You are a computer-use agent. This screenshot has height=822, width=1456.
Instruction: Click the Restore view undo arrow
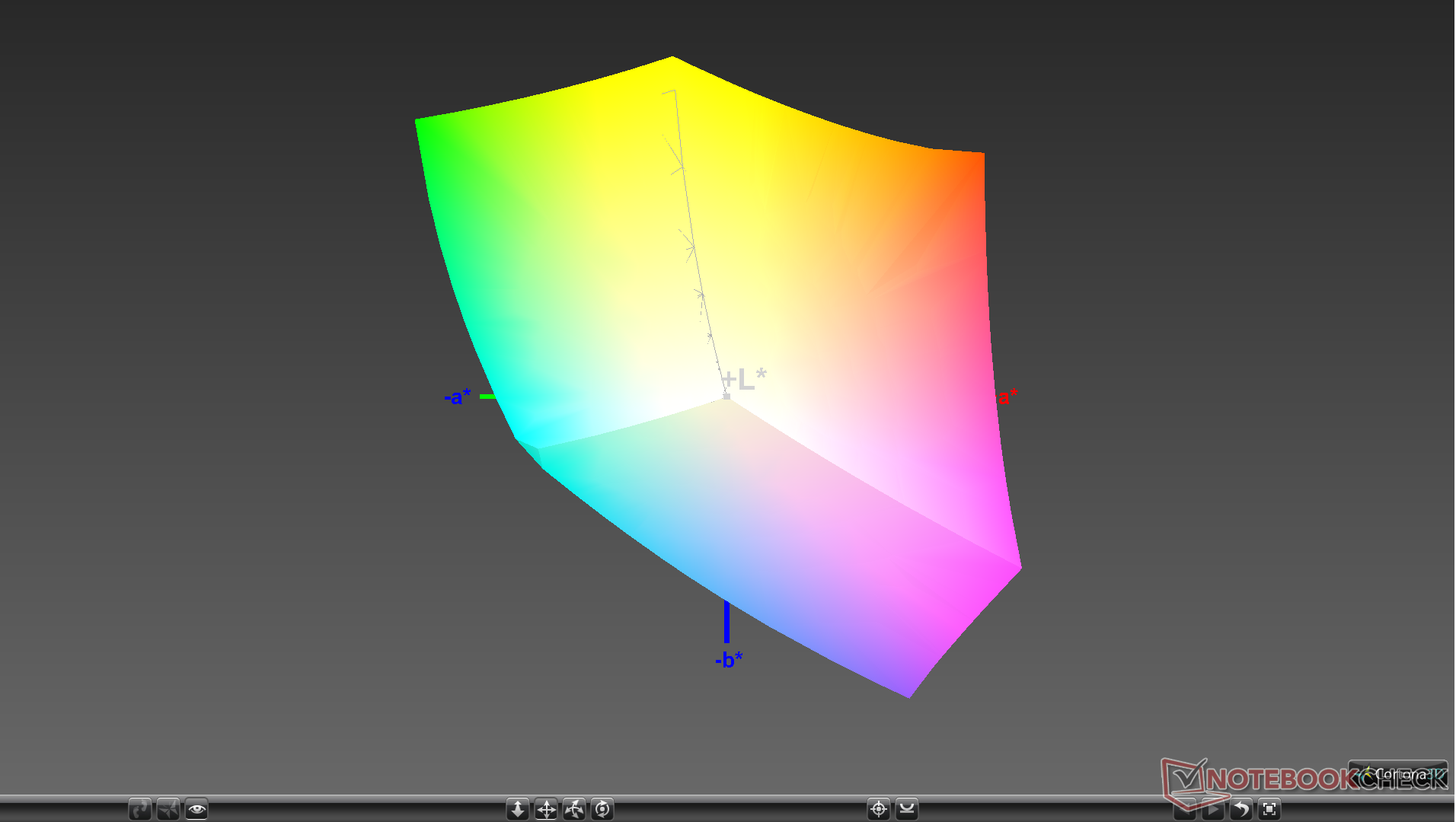click(1241, 809)
